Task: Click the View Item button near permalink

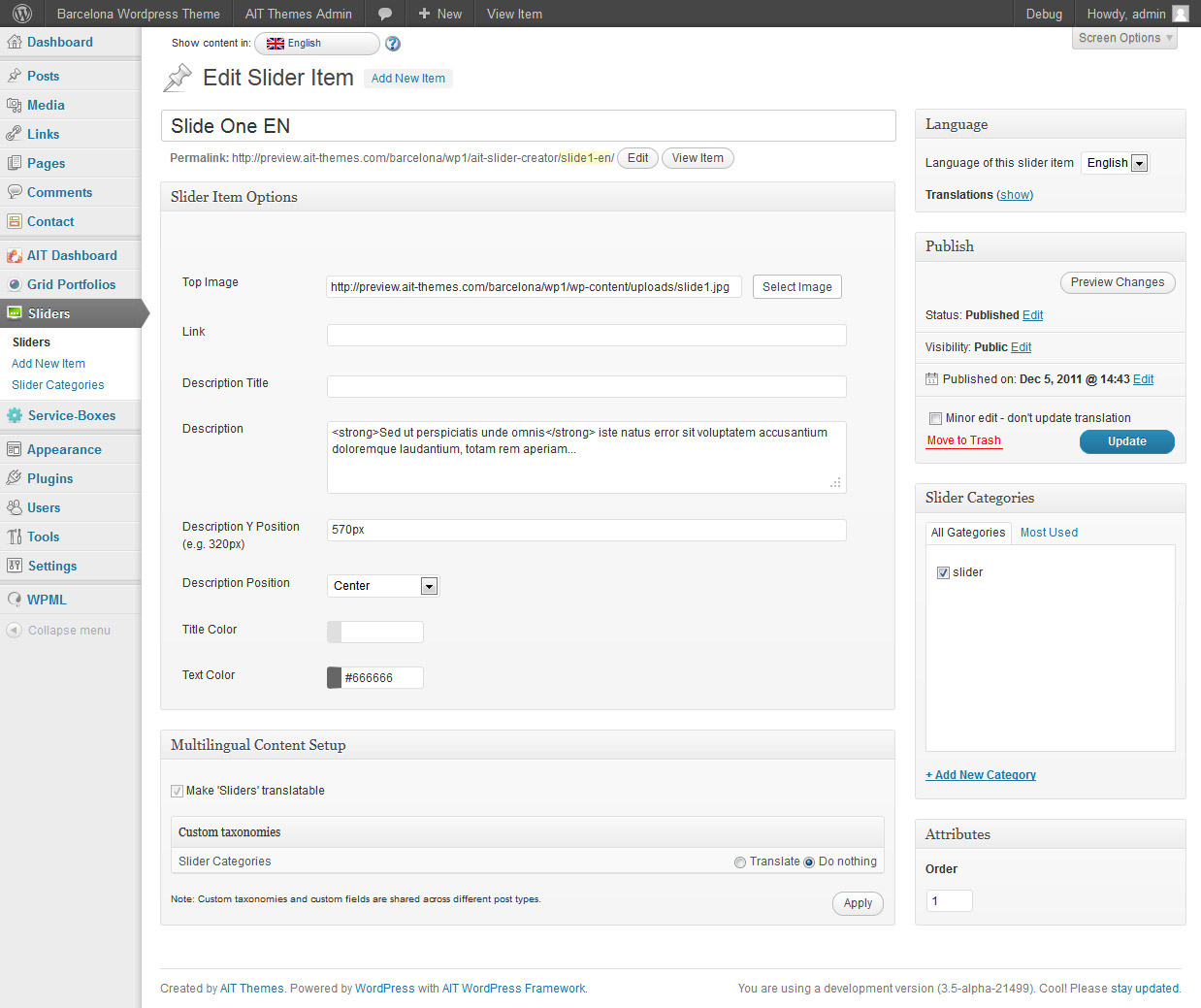Action: point(698,158)
